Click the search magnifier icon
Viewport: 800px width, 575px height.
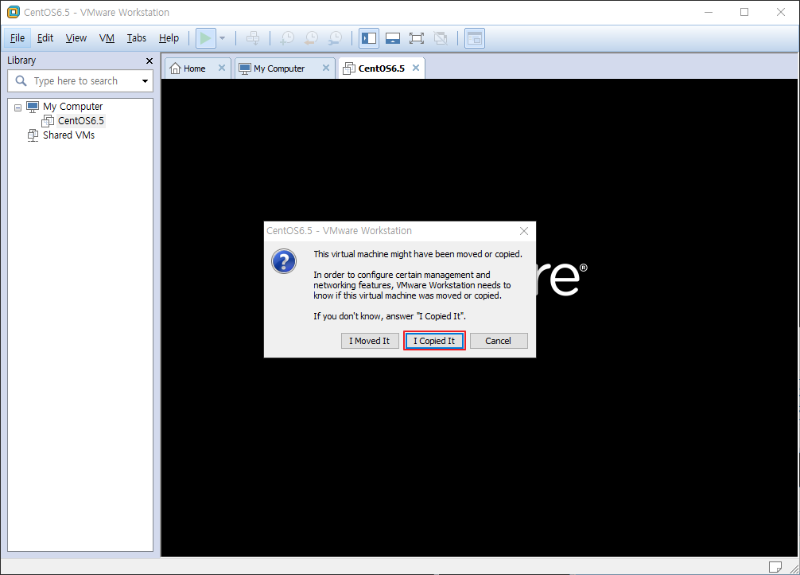click(x=21, y=81)
